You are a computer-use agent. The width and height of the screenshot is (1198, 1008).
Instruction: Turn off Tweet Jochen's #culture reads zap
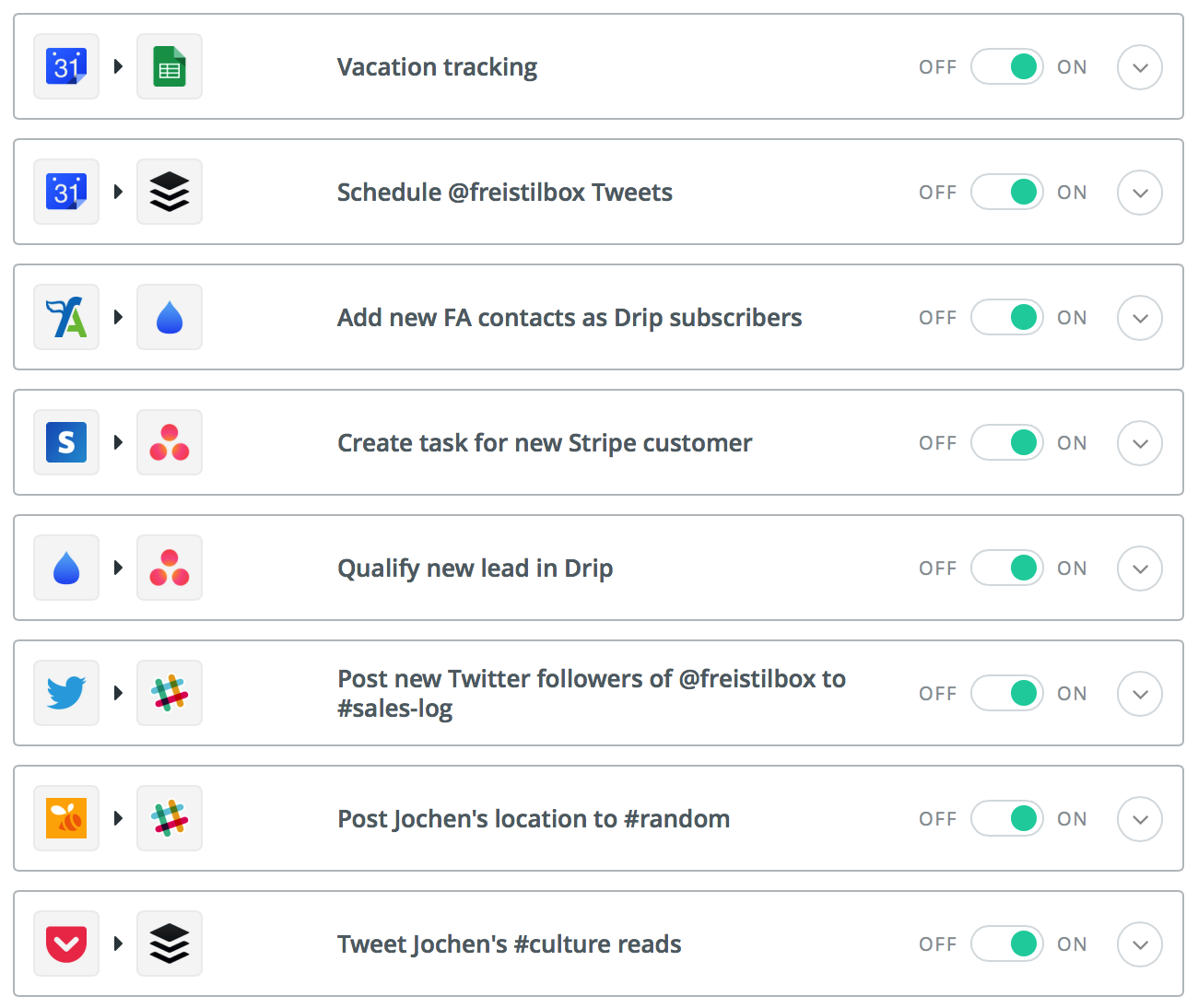(x=1006, y=944)
